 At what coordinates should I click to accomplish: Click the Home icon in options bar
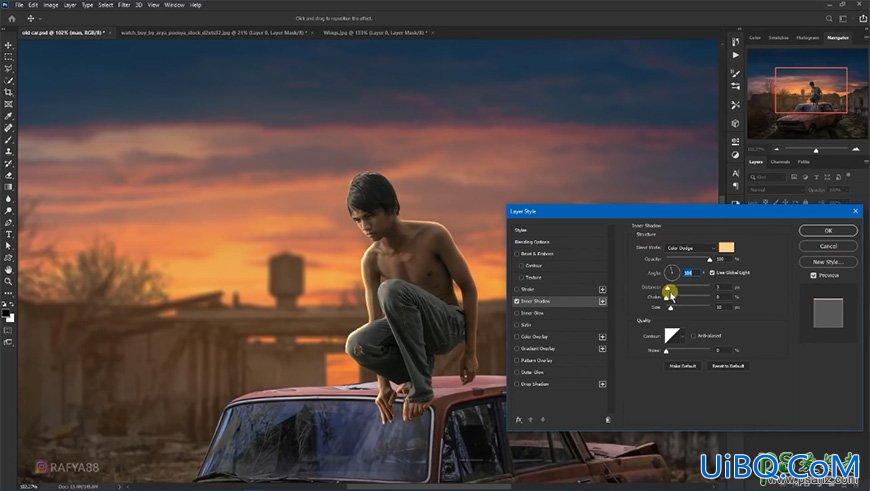11,18
